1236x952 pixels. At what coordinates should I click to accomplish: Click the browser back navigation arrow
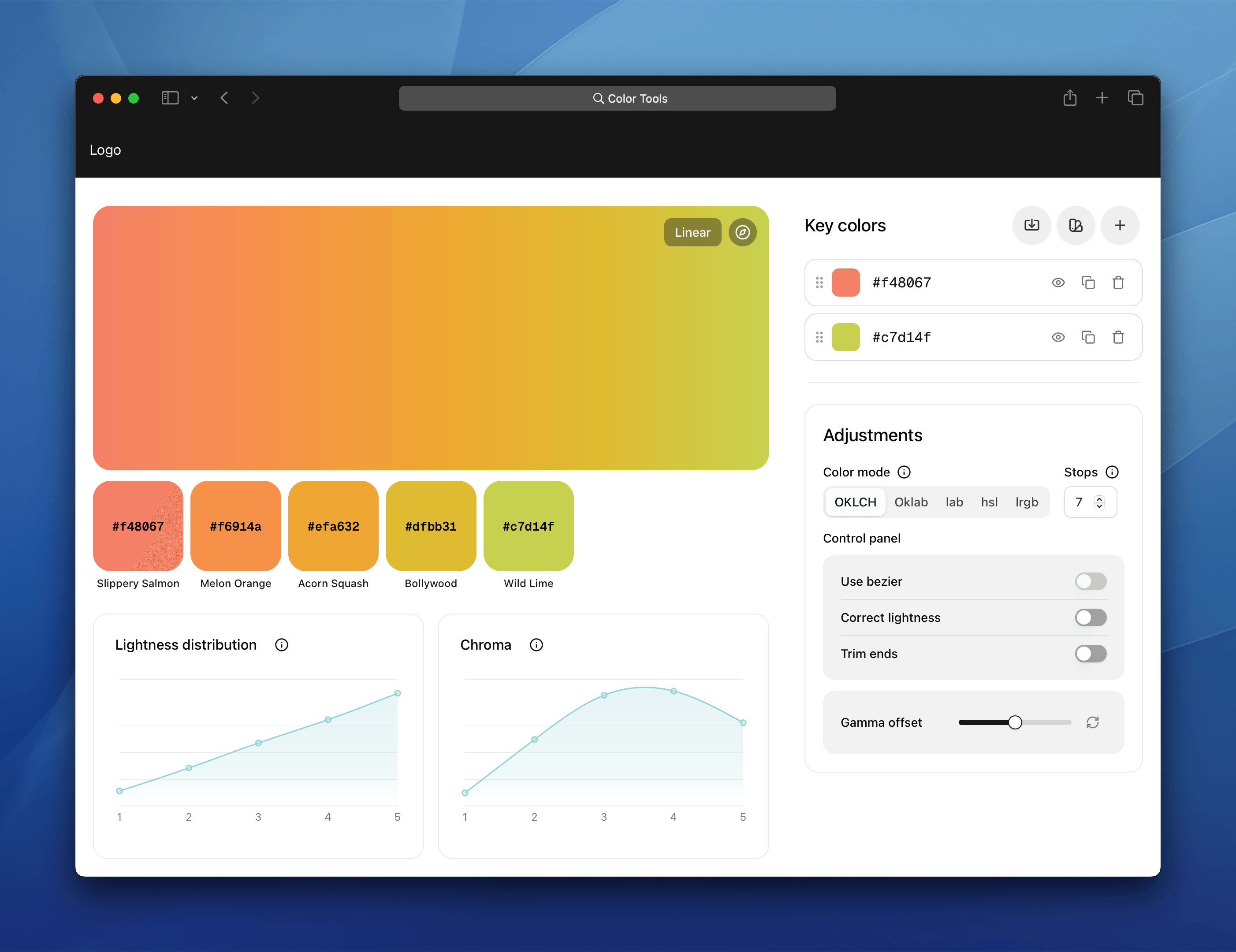[x=225, y=98]
